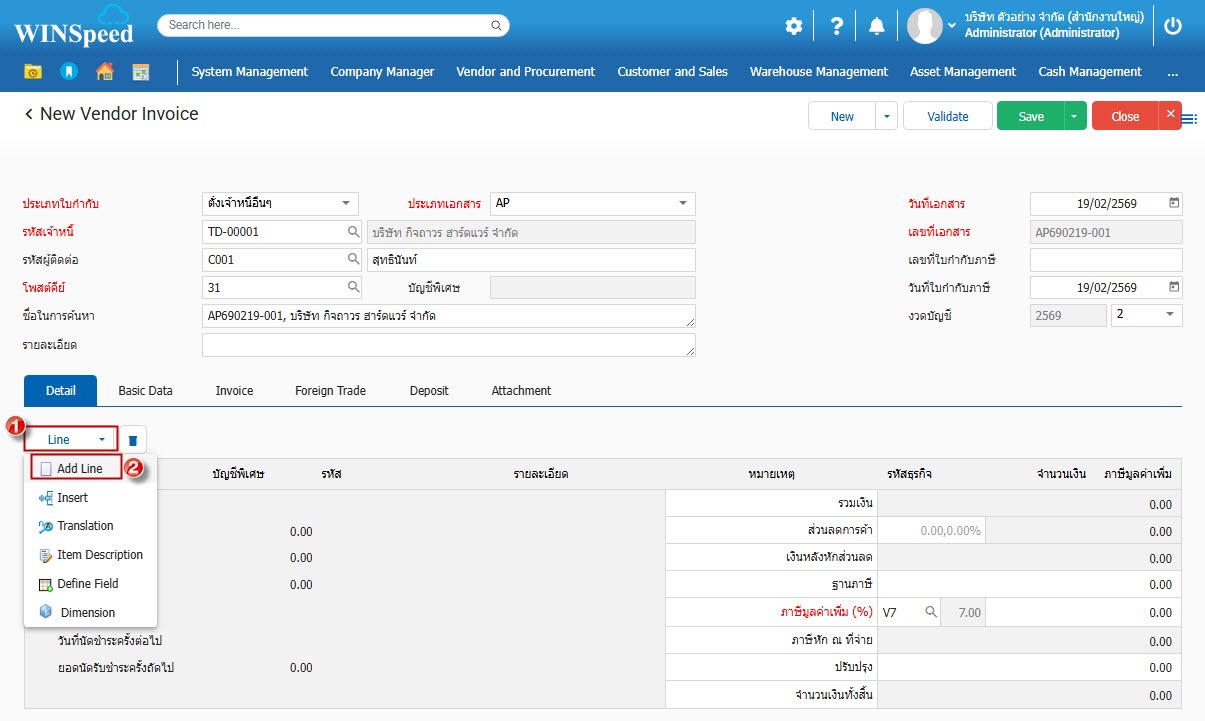
Task: Expand the Line menu dropdown
Action: [x=76, y=440]
